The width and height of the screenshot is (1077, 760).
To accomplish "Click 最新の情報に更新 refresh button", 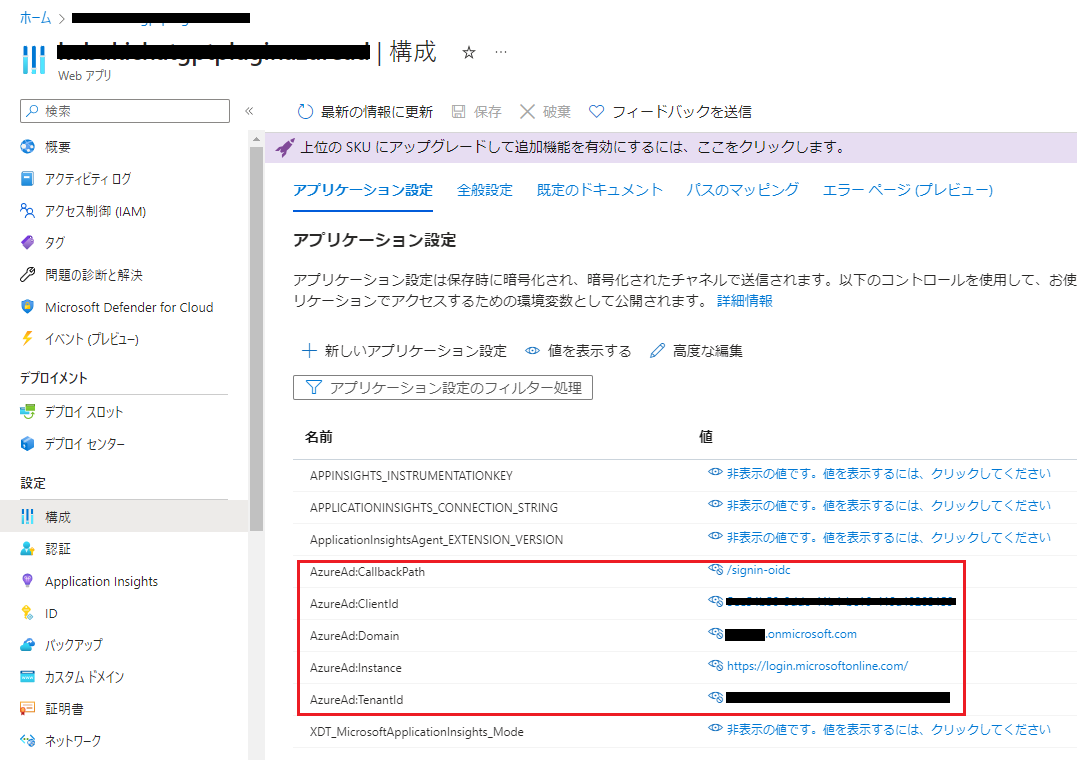I will [x=365, y=111].
